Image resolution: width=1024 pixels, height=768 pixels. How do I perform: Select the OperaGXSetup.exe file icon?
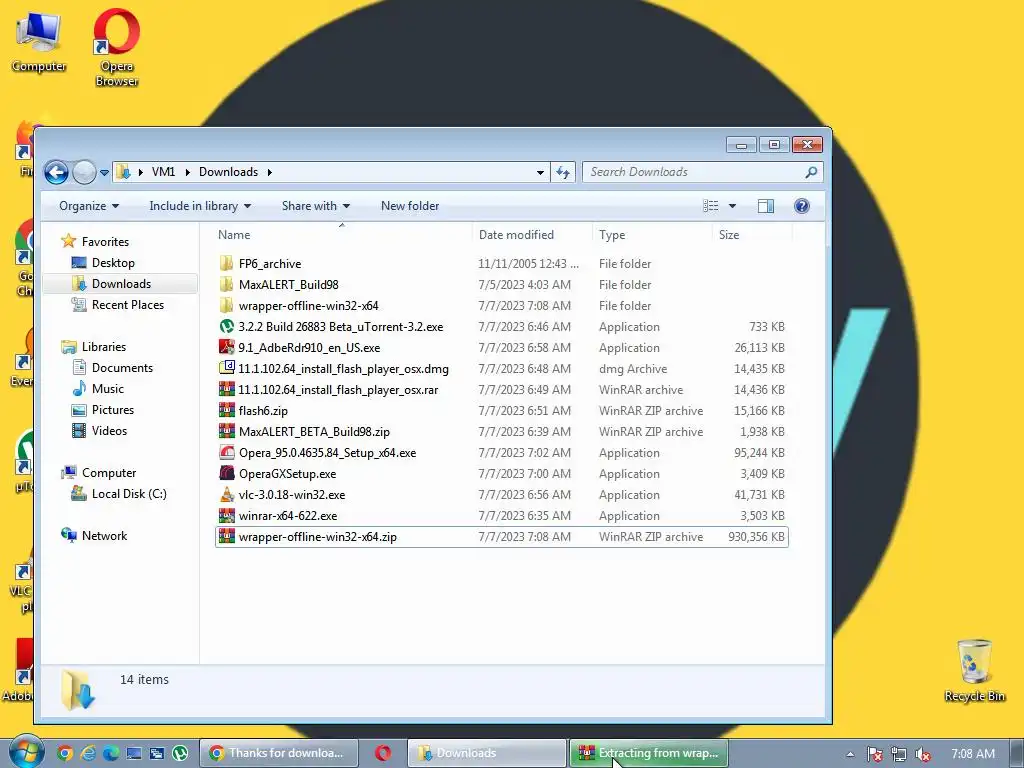227,473
